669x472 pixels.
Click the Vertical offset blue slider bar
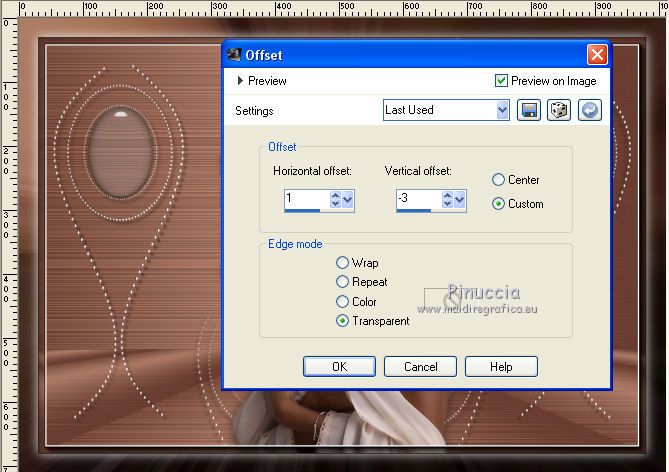(x=413, y=210)
